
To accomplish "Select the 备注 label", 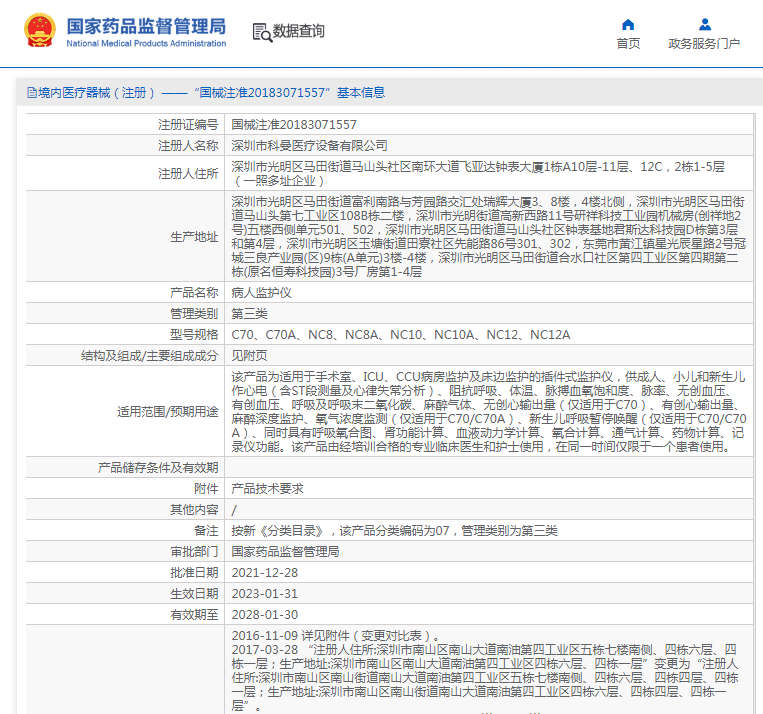I will tap(206, 531).
